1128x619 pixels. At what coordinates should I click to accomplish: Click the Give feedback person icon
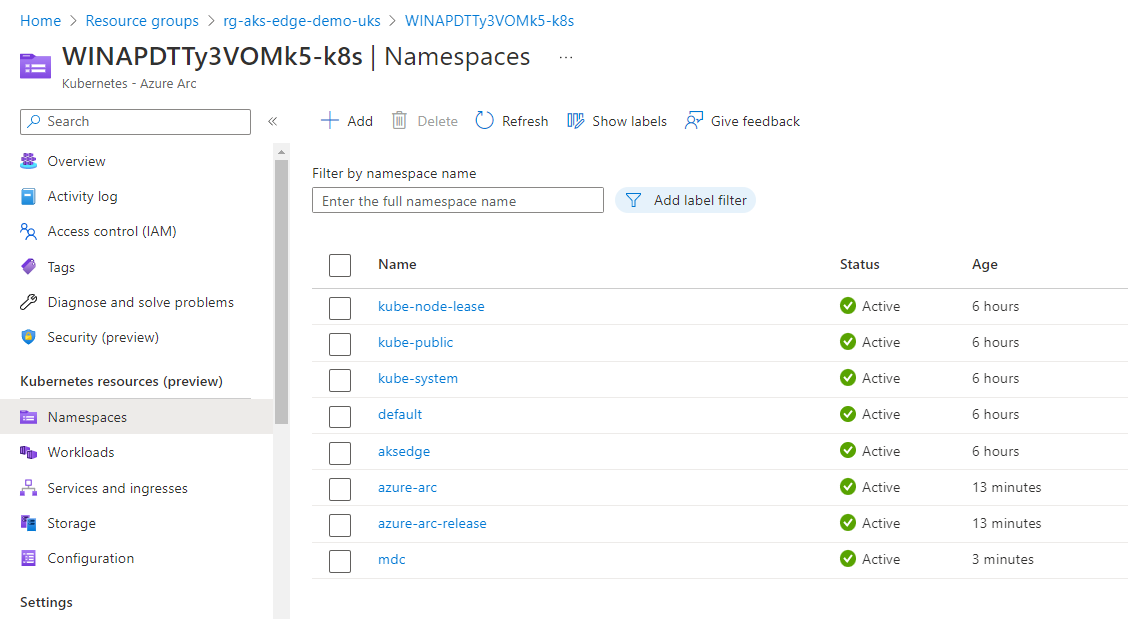[694, 120]
